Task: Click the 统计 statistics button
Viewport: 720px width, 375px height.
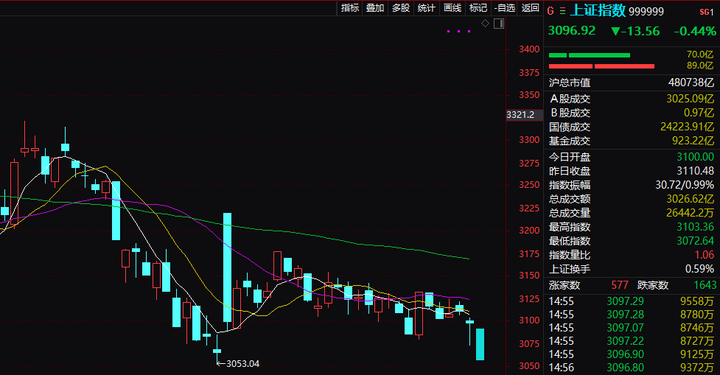Action: (427, 8)
